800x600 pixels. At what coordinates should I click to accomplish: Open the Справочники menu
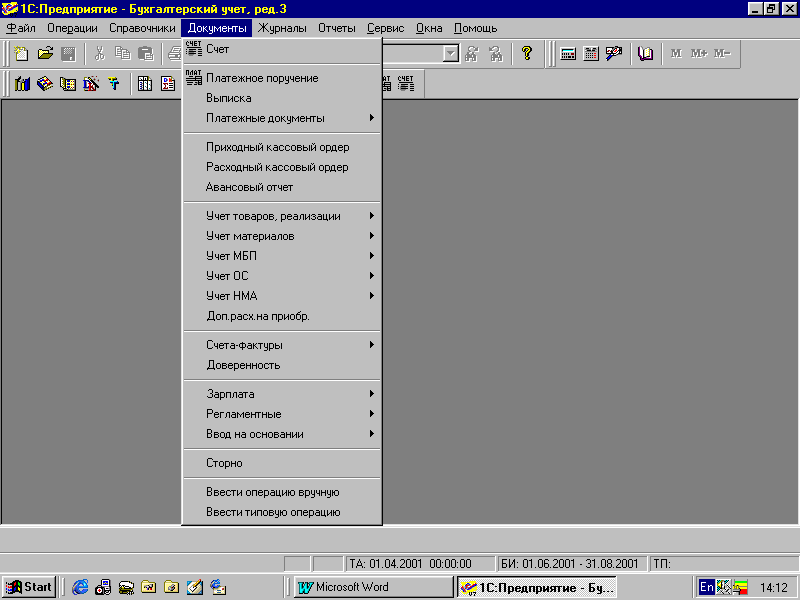[142, 28]
